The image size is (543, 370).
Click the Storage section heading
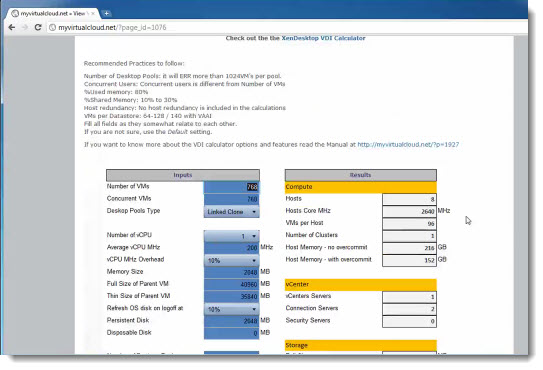click(x=360, y=345)
